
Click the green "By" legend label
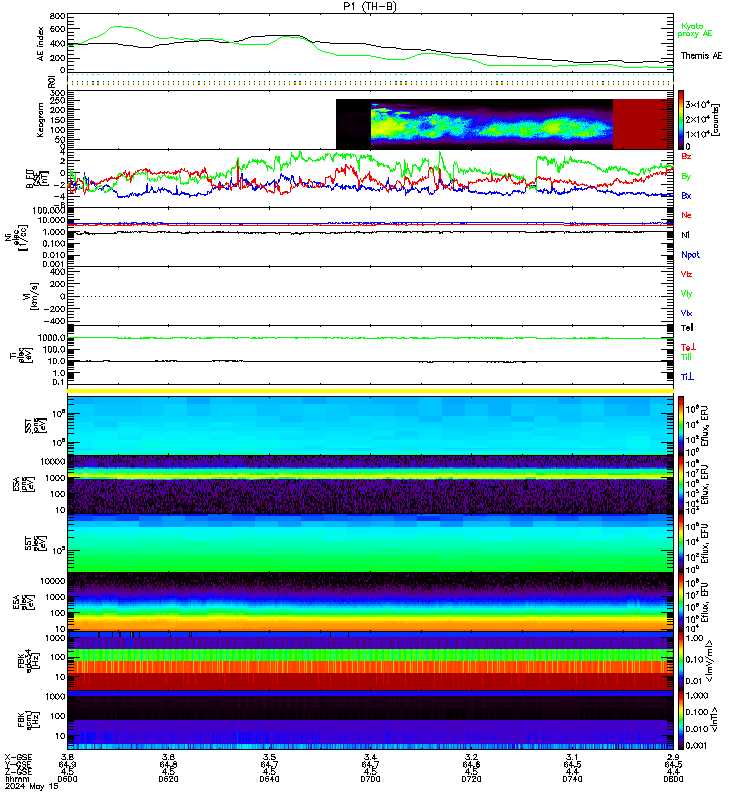click(686, 177)
